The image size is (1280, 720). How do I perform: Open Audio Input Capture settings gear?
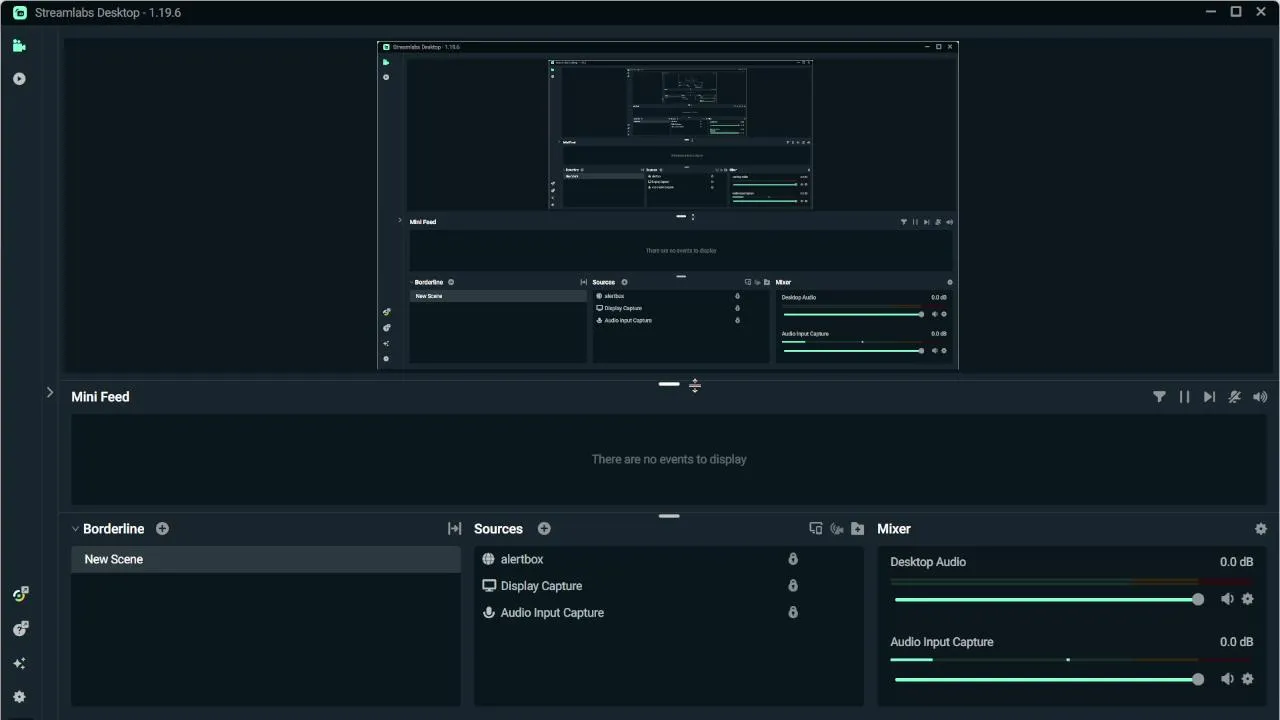[x=1247, y=679]
